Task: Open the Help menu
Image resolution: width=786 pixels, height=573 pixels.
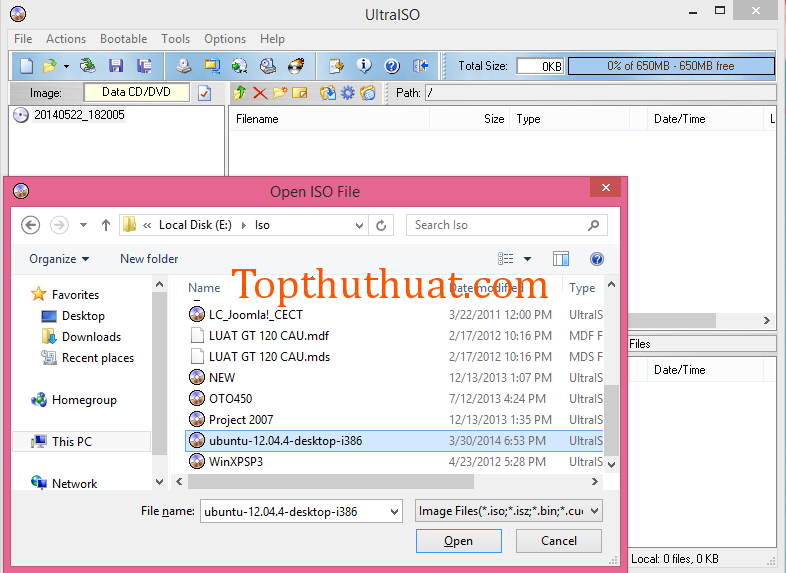Action: click(x=272, y=39)
